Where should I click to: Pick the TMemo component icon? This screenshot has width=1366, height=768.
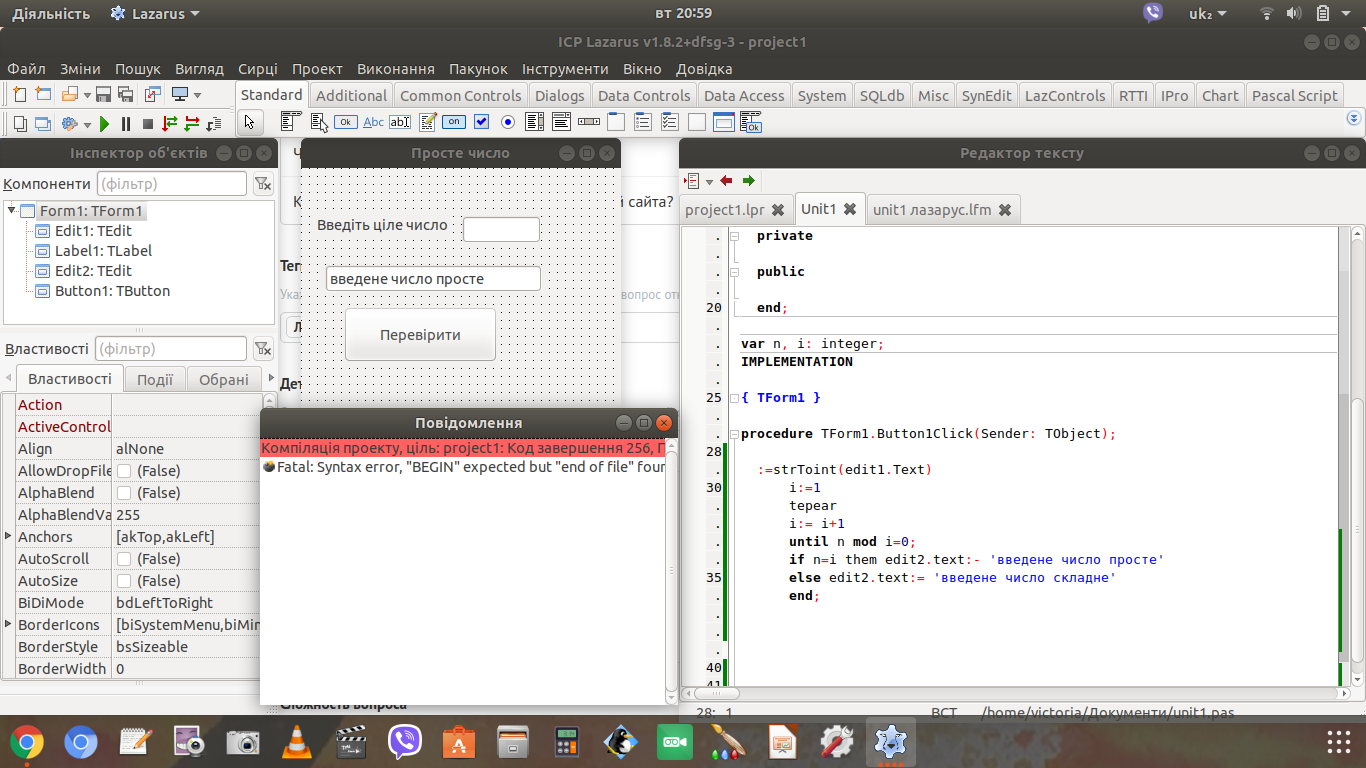coord(428,122)
